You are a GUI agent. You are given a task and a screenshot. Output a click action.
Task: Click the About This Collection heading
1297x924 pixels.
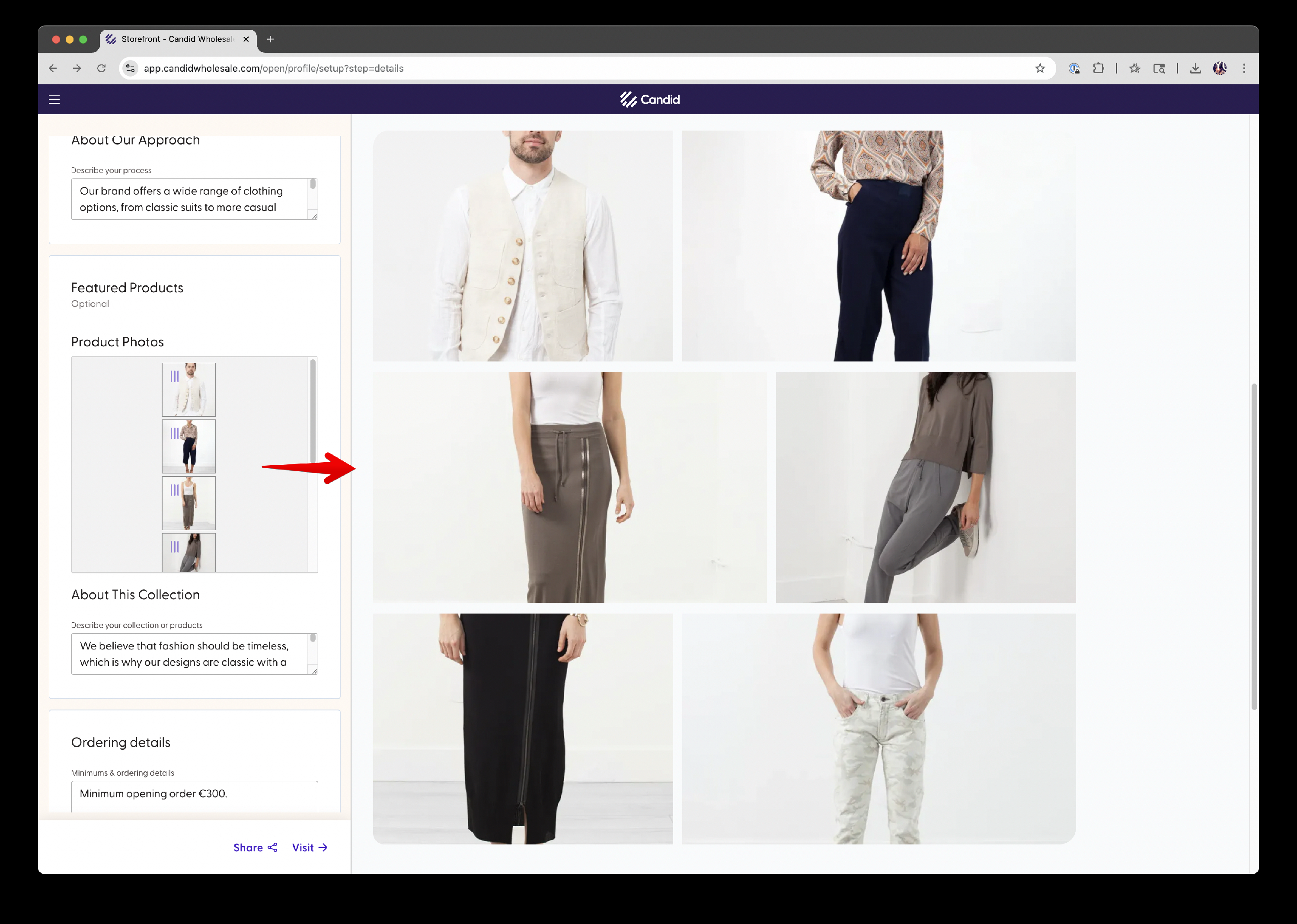tap(135, 595)
